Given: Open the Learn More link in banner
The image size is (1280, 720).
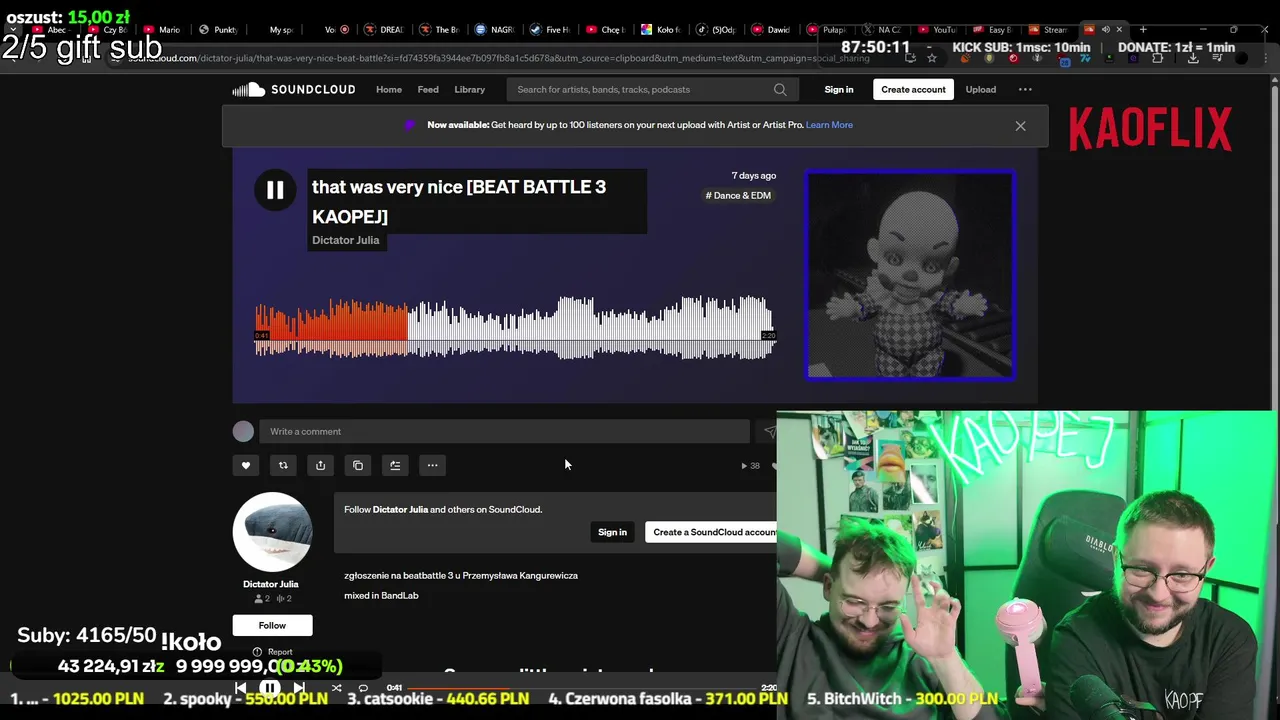Looking at the screenshot, I should [x=829, y=125].
